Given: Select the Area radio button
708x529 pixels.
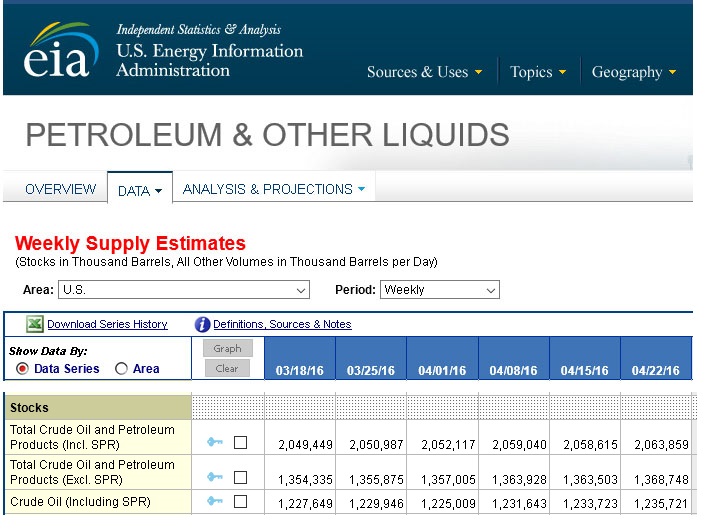Looking at the screenshot, I should coord(122,369).
